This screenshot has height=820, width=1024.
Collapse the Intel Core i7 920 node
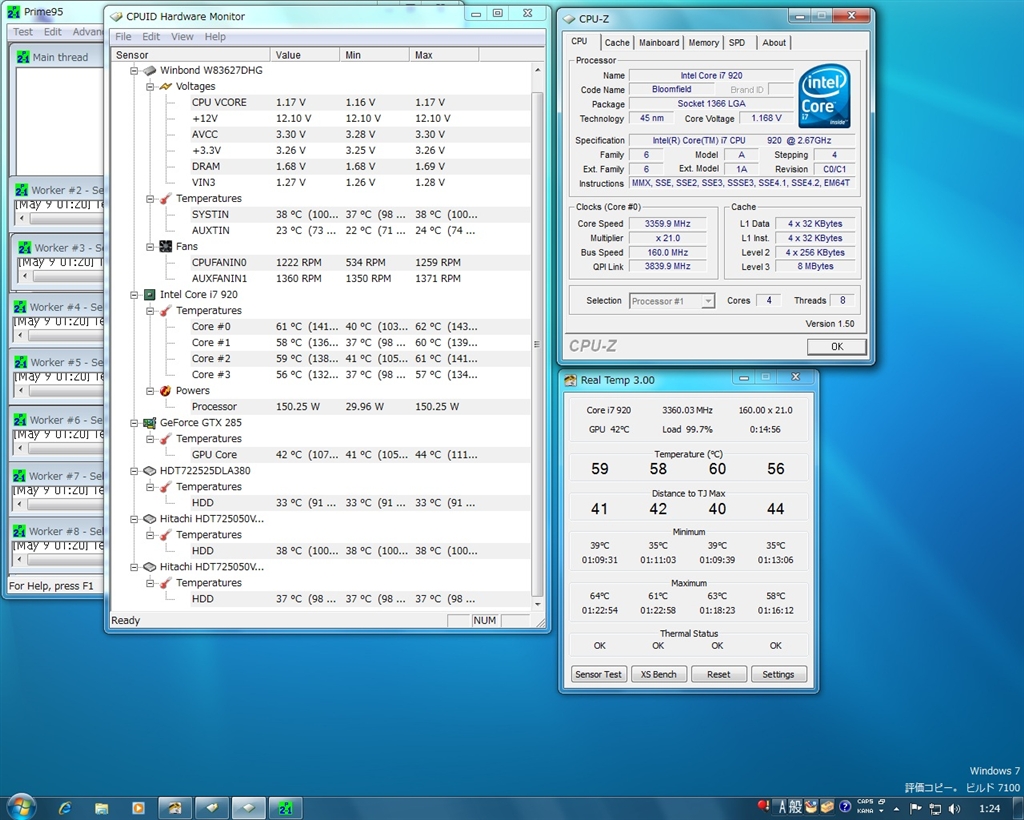point(134,294)
